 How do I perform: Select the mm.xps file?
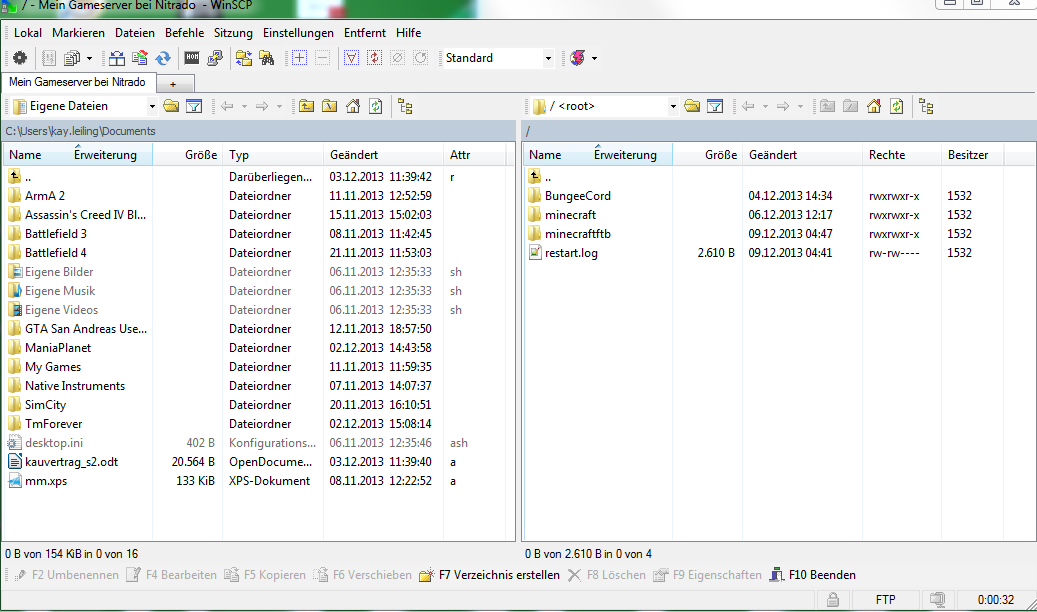pos(46,481)
